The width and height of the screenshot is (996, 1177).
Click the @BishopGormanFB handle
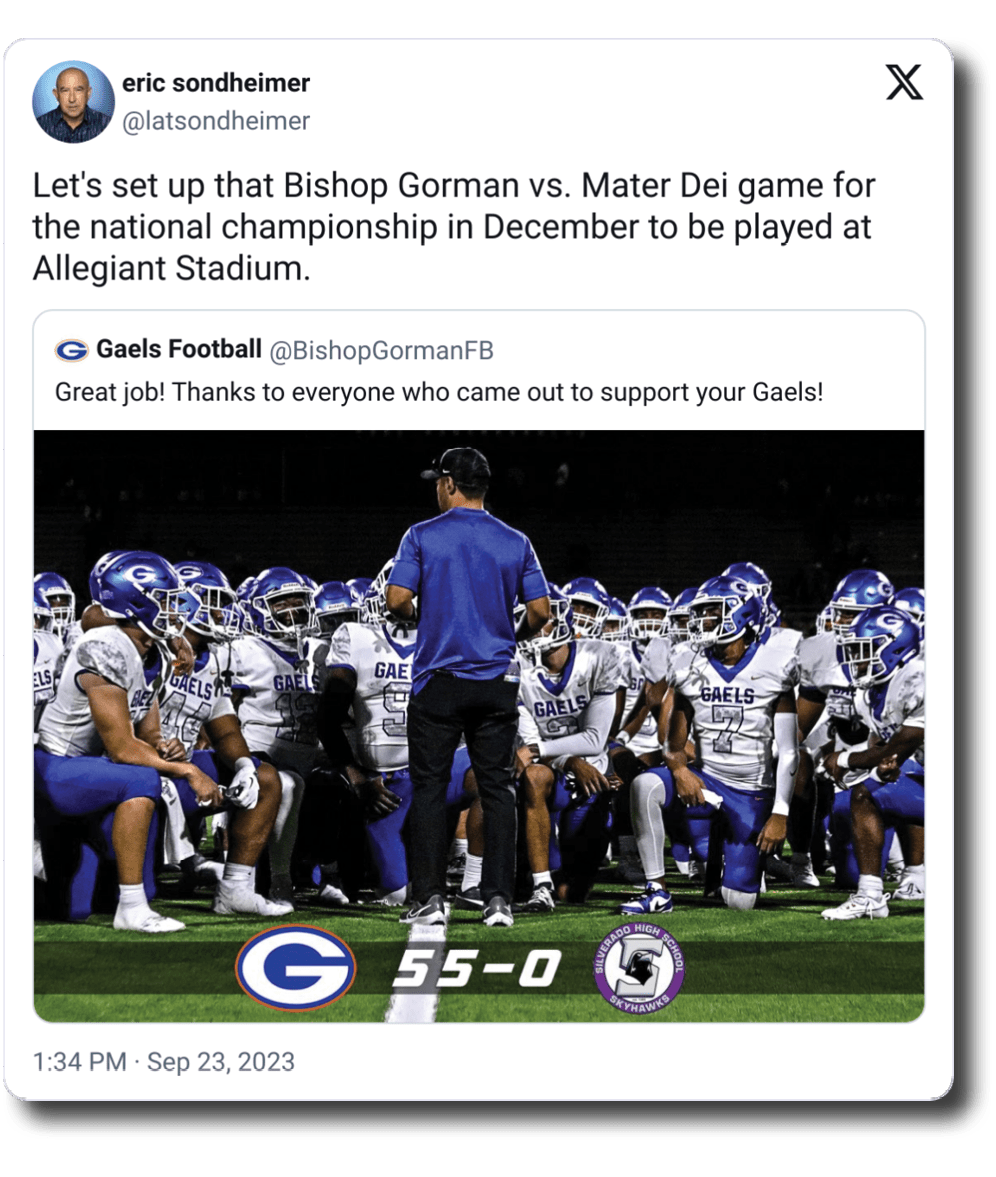[381, 350]
